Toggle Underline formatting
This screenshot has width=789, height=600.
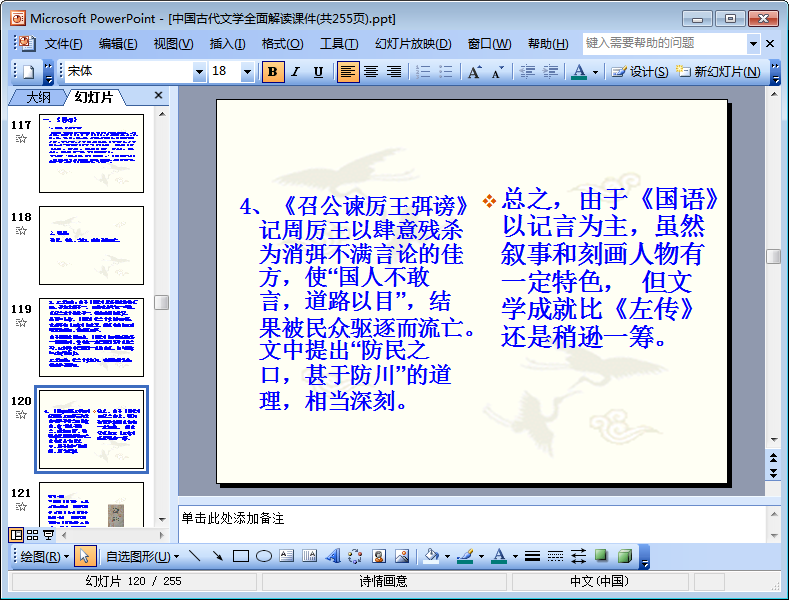pos(318,72)
